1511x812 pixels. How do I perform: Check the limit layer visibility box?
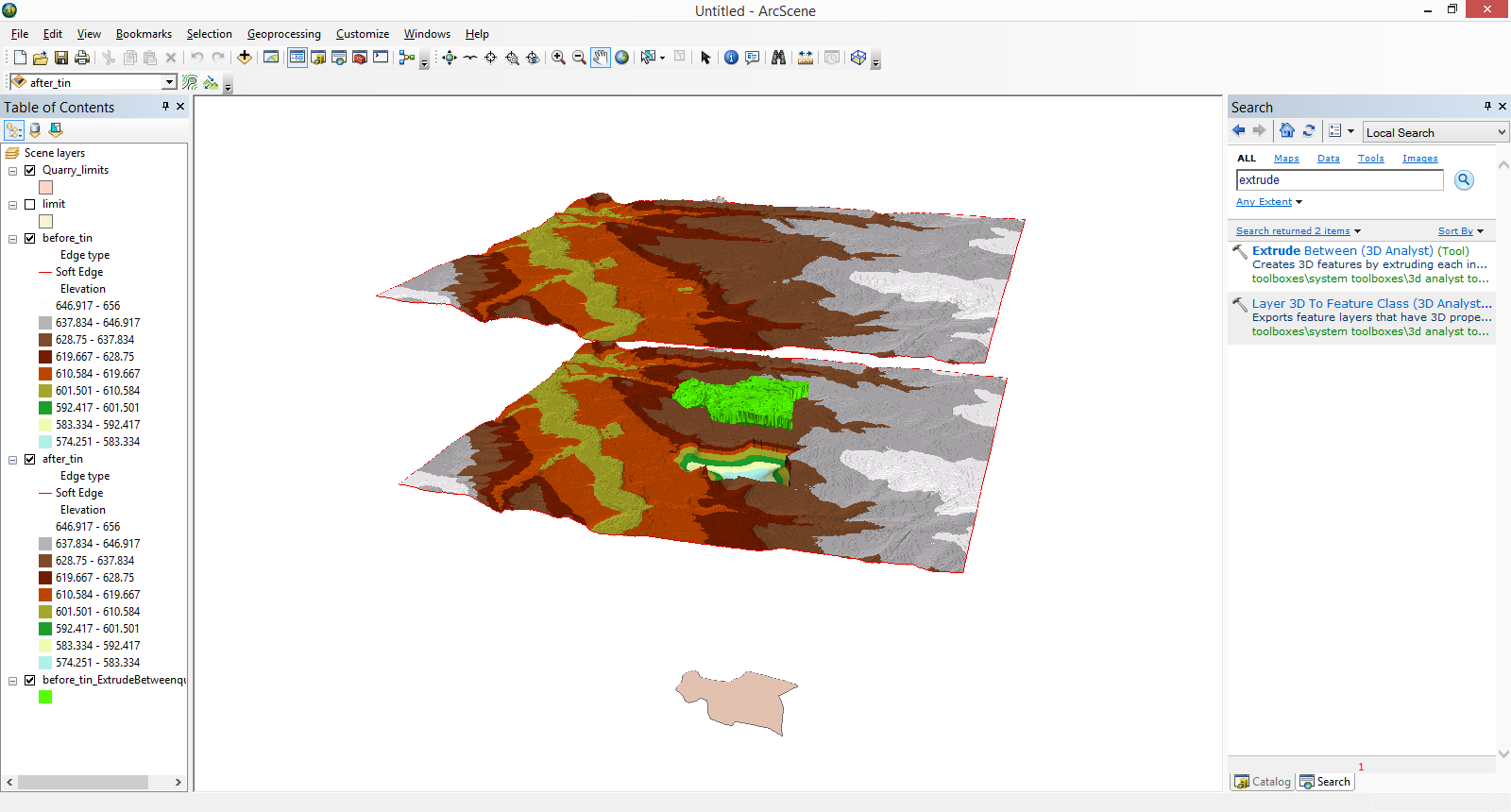click(x=30, y=205)
